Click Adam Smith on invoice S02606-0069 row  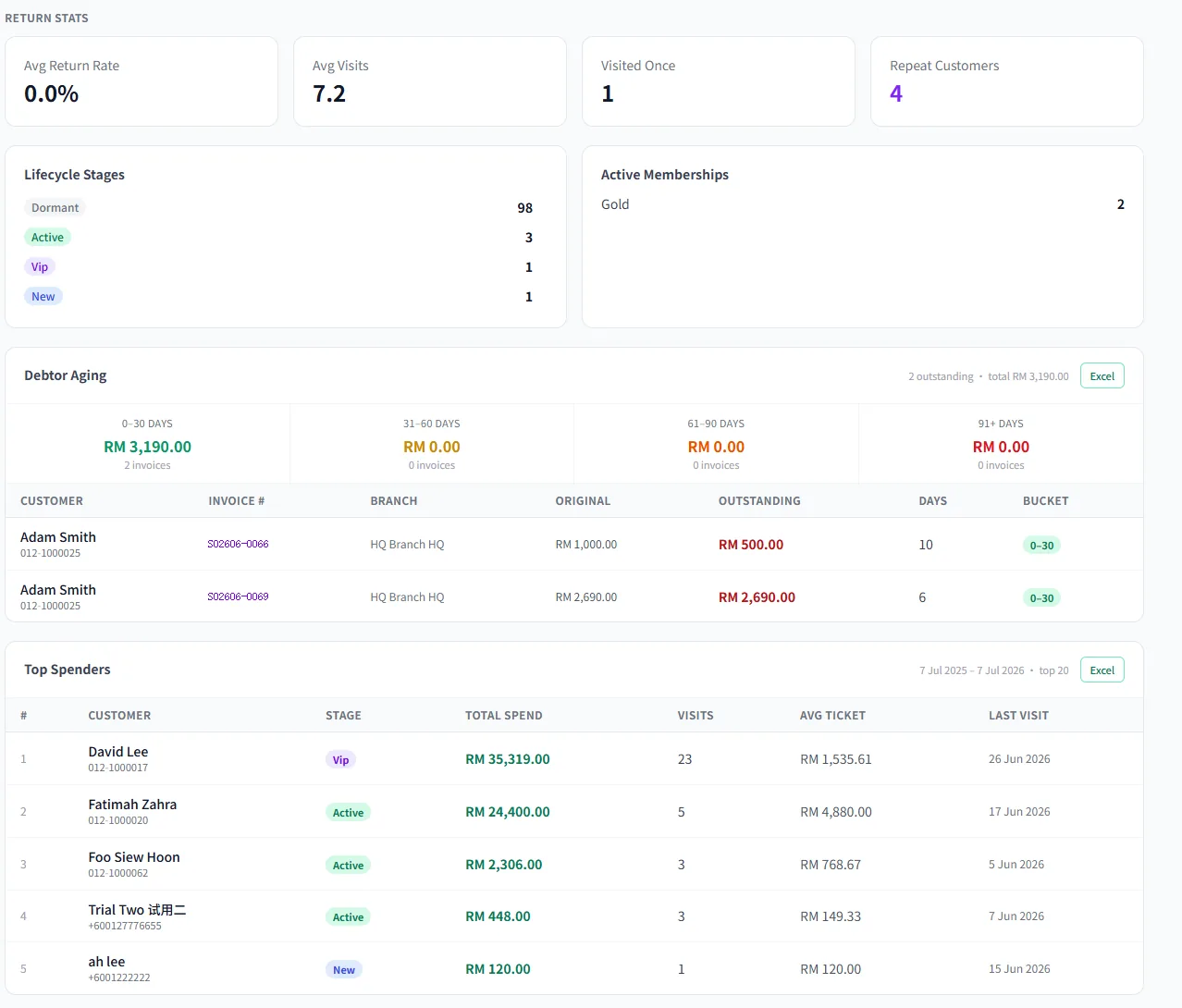point(58,590)
